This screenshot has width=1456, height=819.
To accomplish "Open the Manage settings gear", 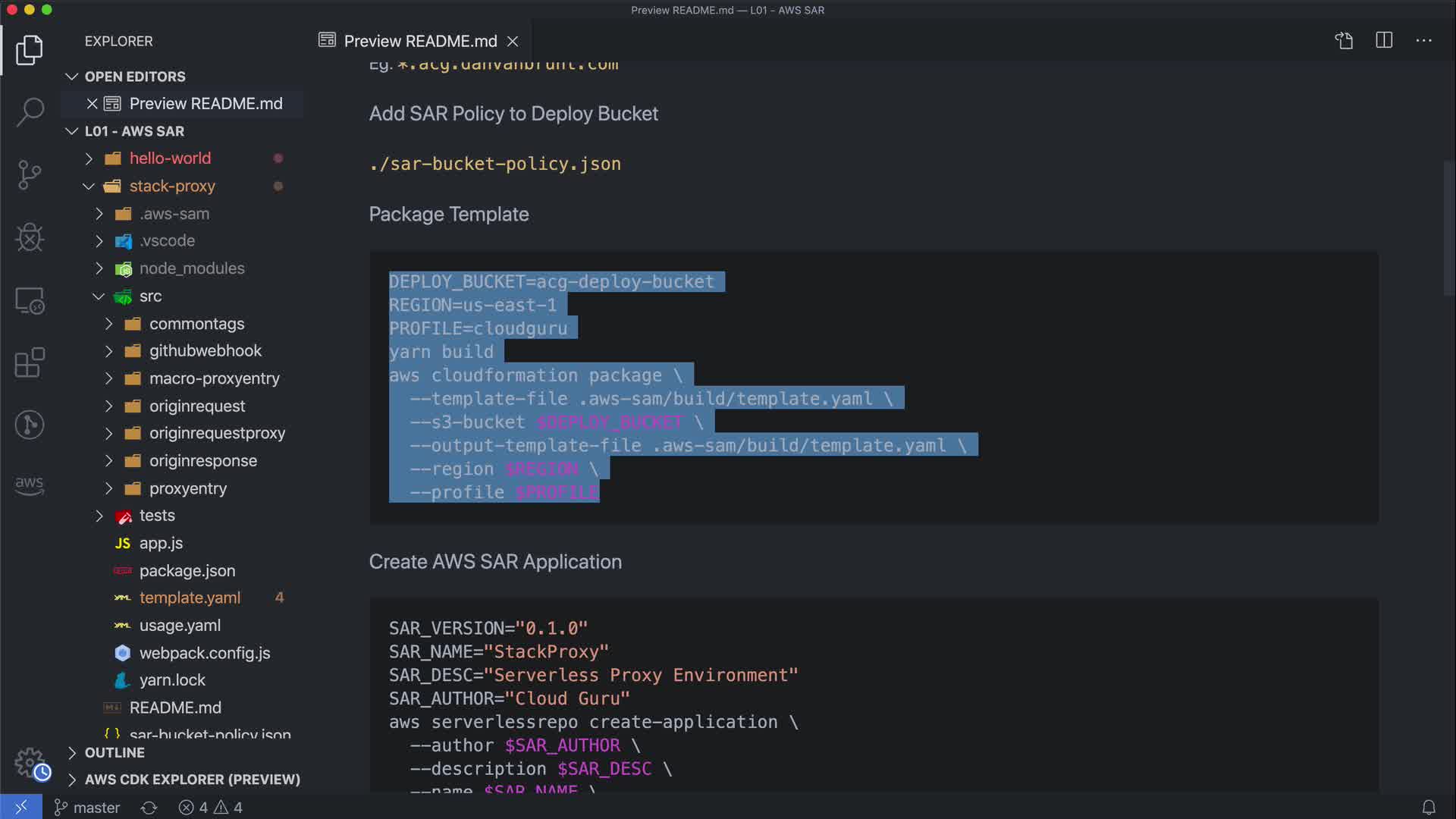I will click(x=30, y=762).
